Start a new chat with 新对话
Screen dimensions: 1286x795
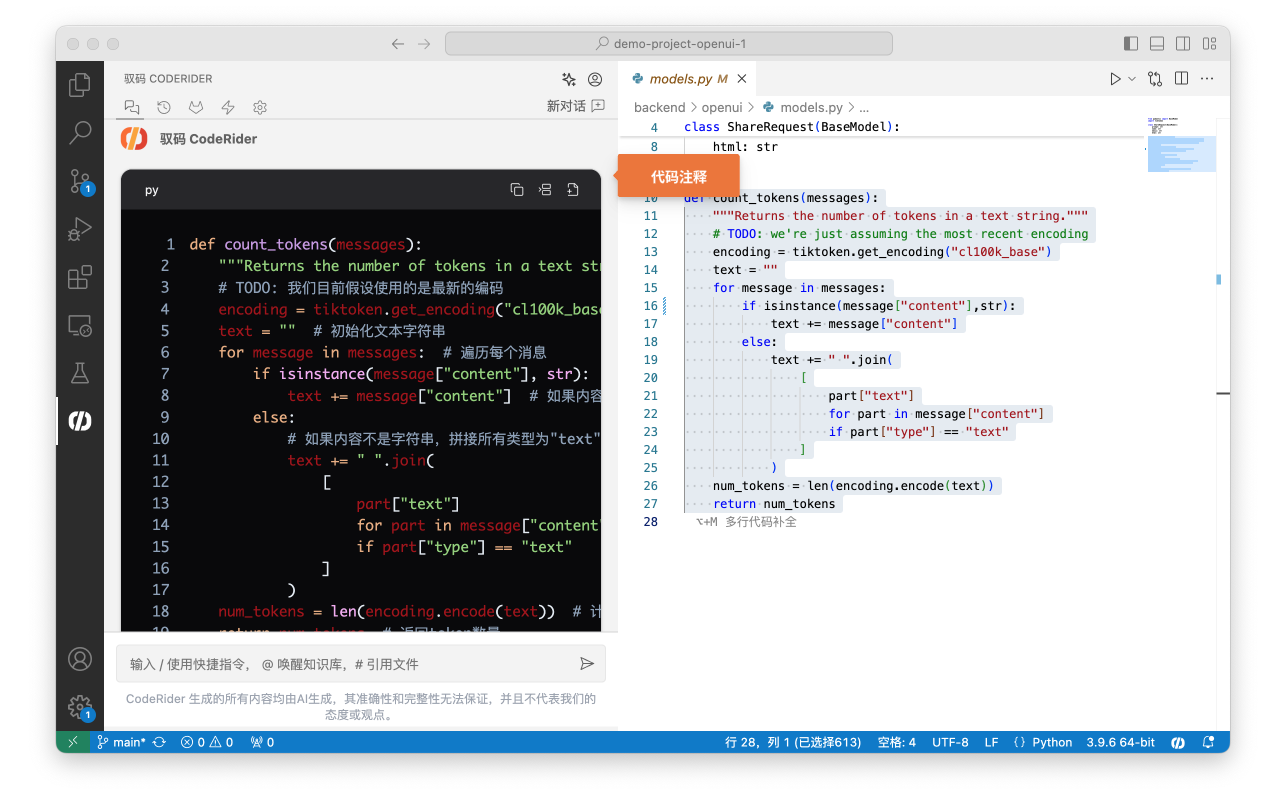[x=575, y=106]
